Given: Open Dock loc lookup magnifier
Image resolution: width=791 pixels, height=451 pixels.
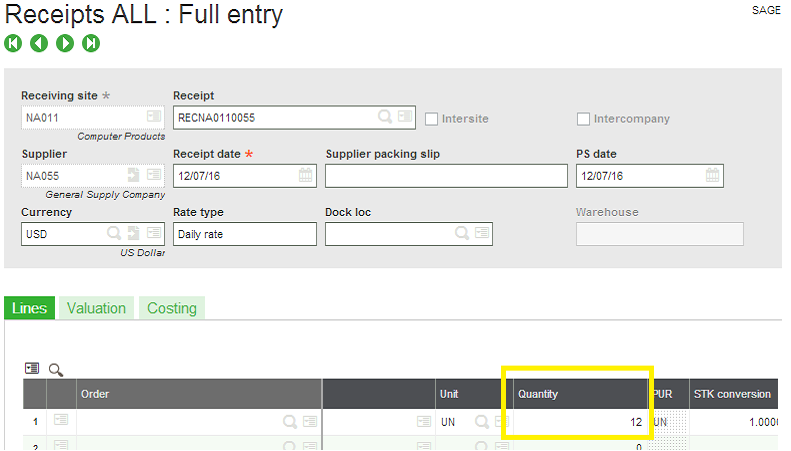Looking at the screenshot, I should 462,233.
